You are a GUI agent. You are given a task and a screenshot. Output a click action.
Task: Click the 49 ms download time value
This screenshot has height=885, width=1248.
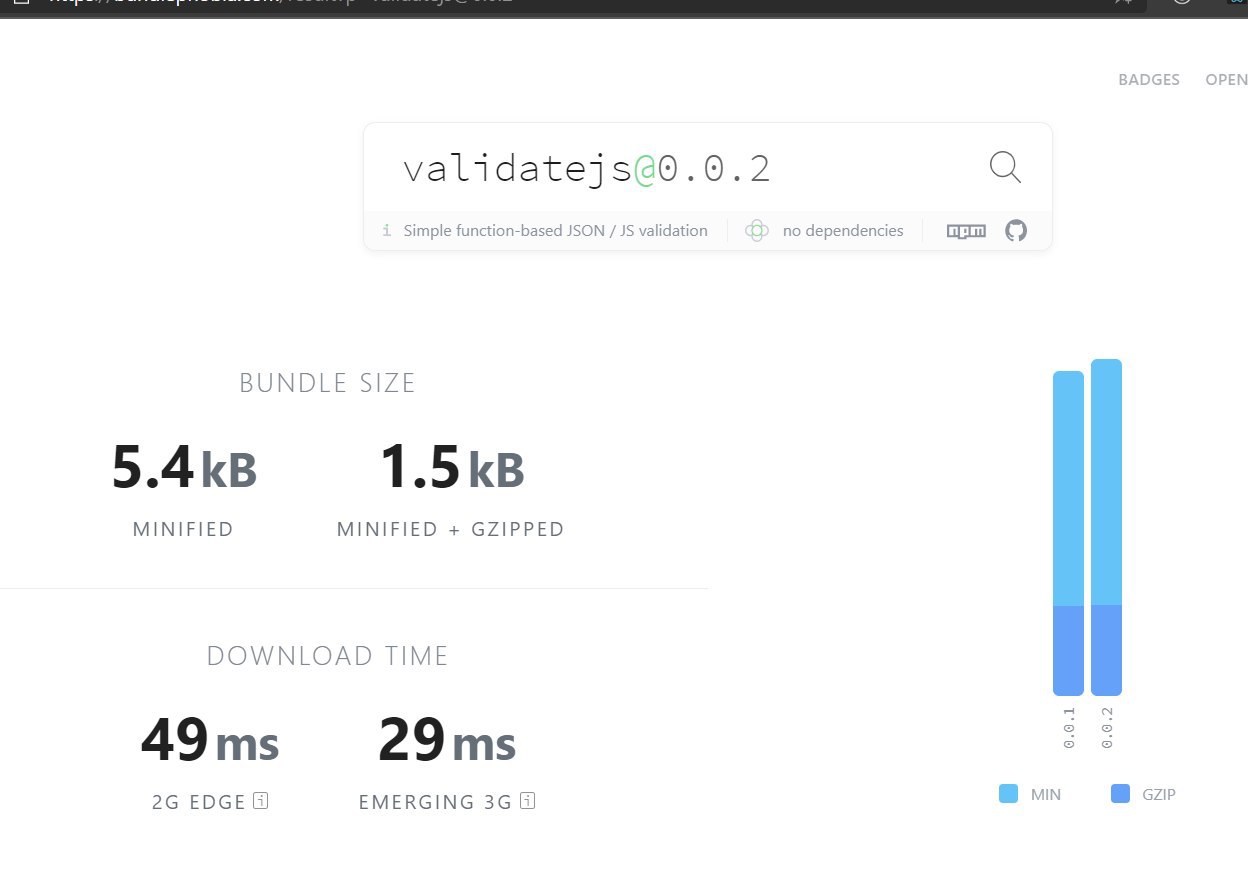(x=209, y=741)
